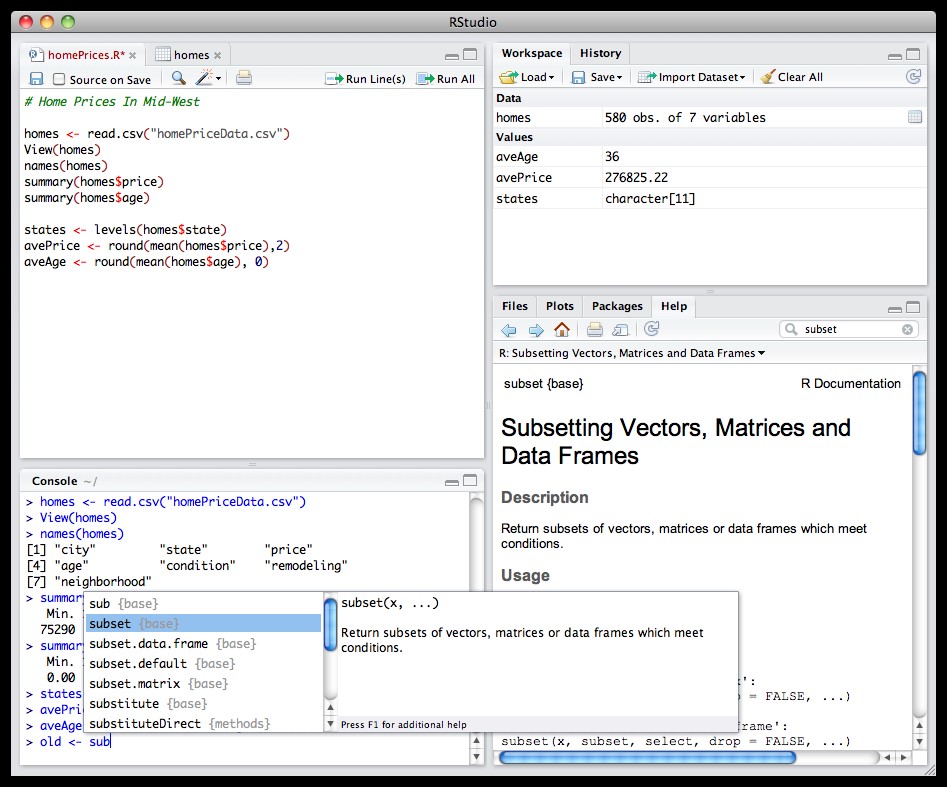Go back in Help with left arrow
Viewport: 947px width, 787px height.
[509, 330]
